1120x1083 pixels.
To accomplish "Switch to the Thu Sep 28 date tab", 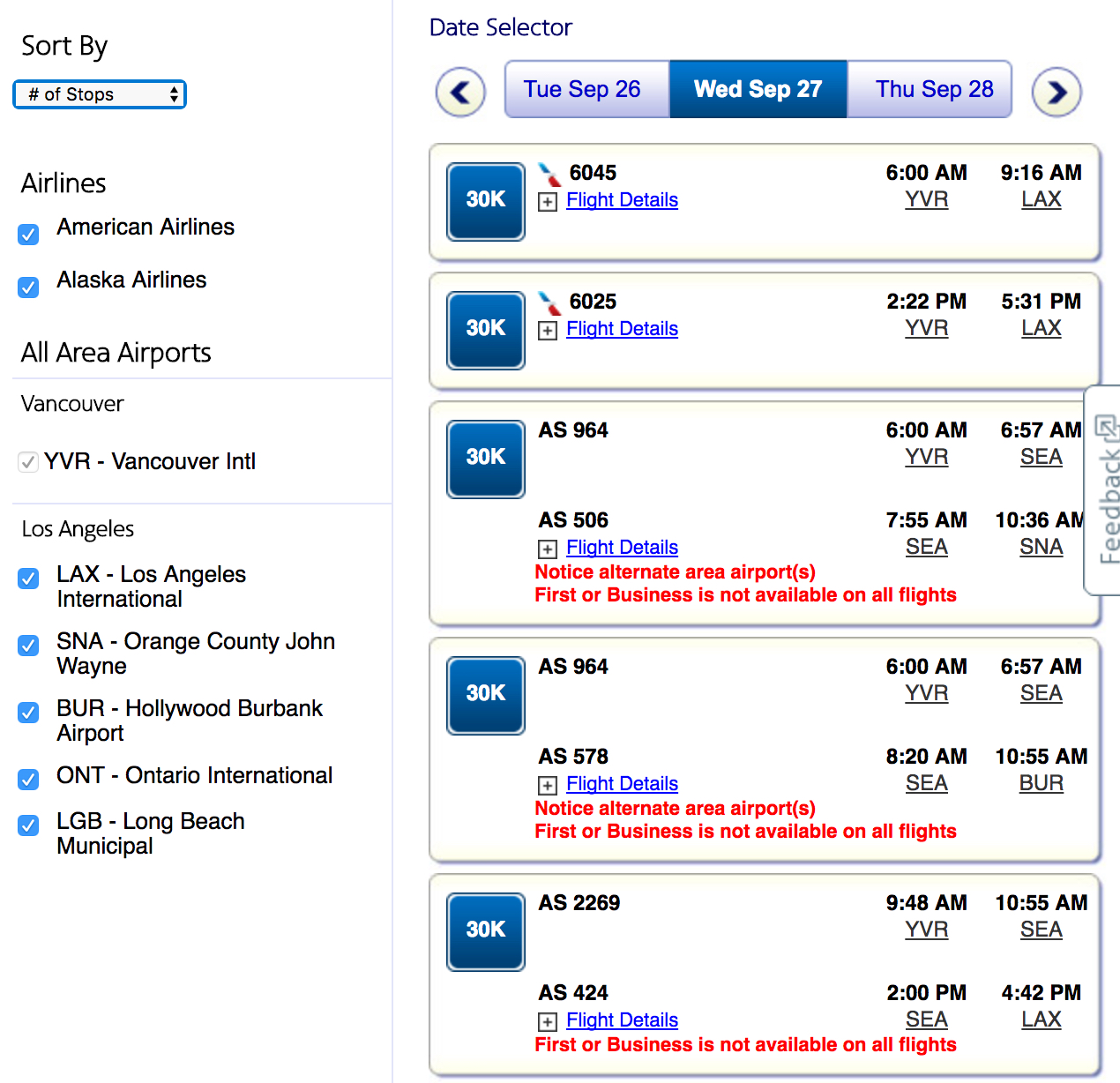I will coord(930,89).
